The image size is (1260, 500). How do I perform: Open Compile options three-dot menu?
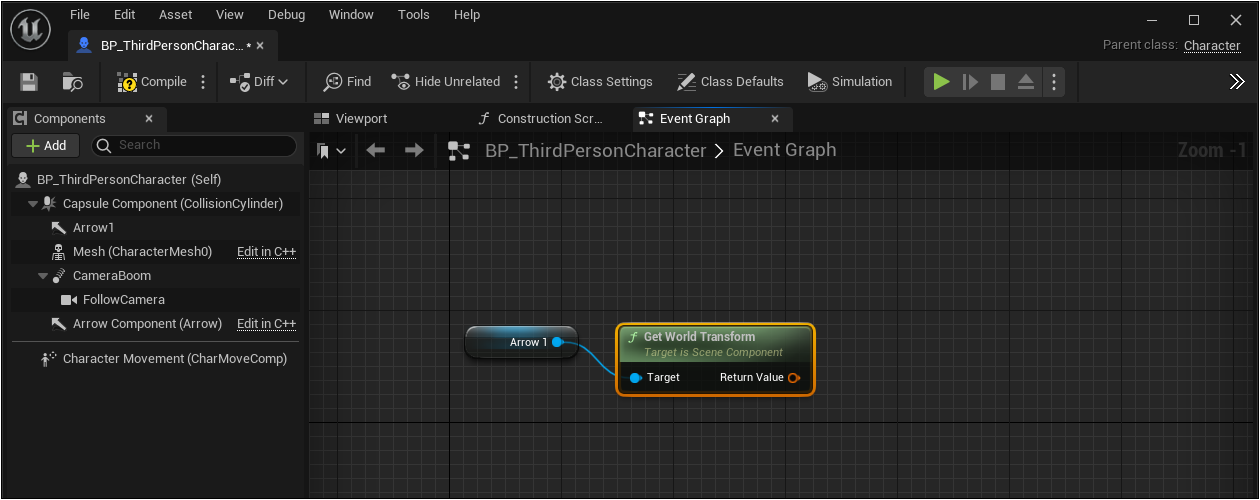(204, 82)
